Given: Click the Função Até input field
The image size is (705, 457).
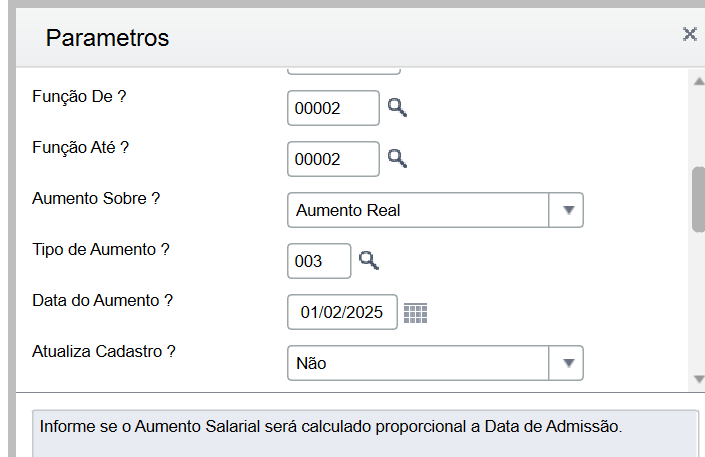Looking at the screenshot, I should pyautogui.click(x=332, y=159).
